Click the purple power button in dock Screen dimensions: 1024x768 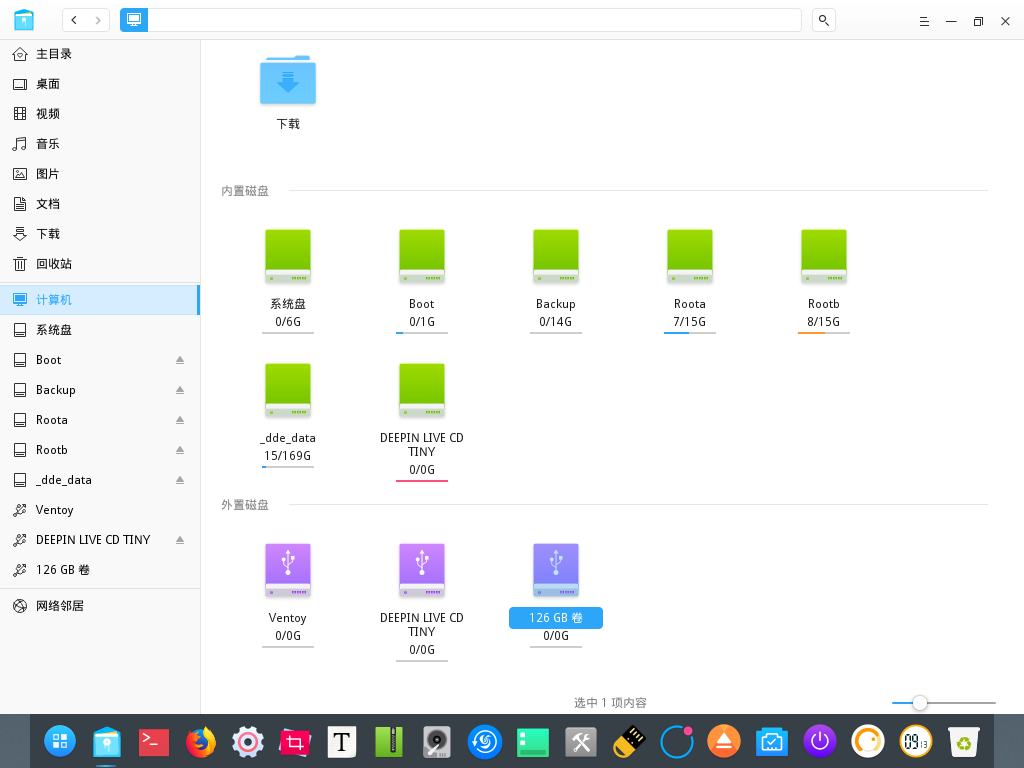(820, 742)
